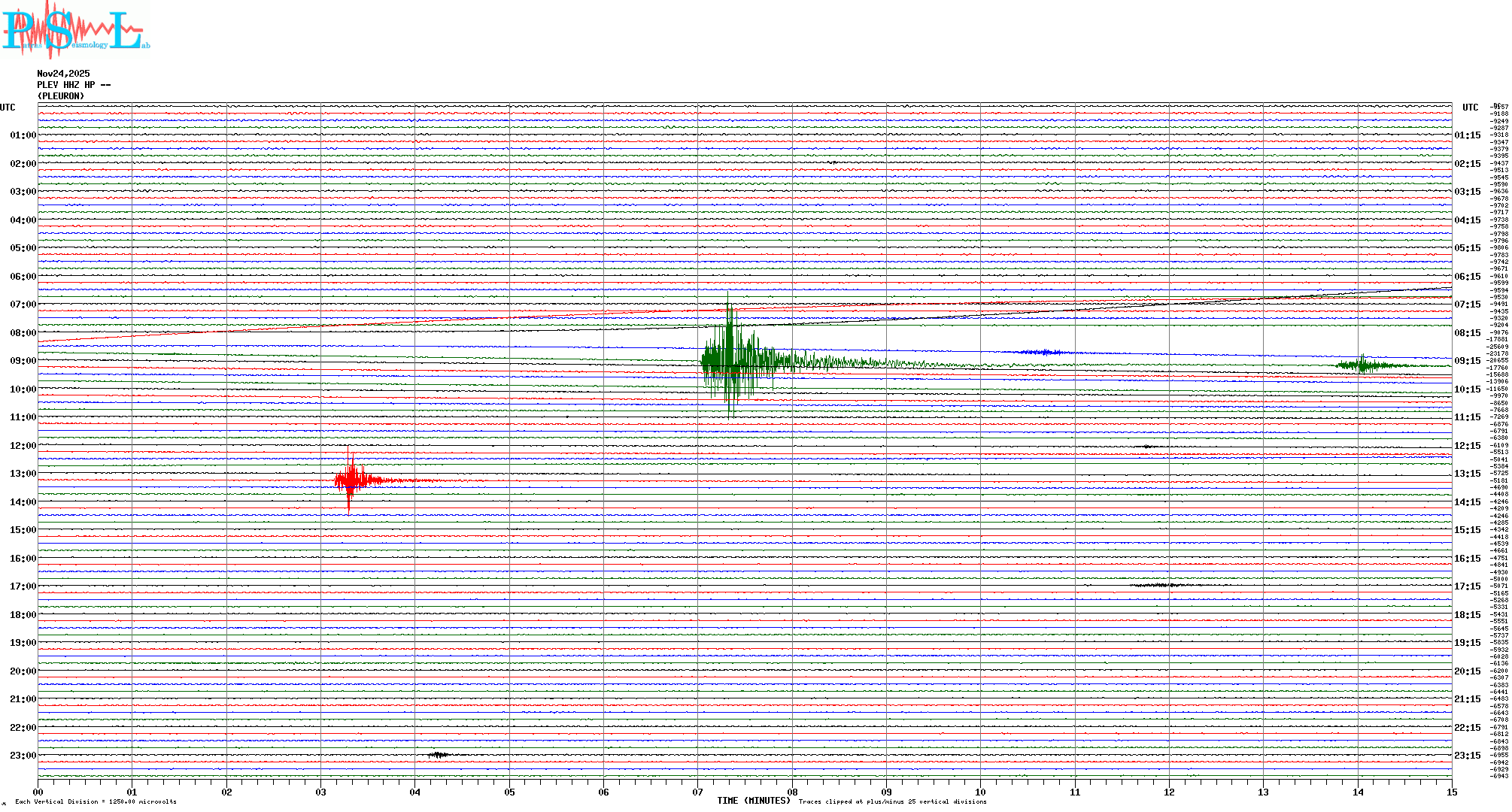1512x812 pixels.
Task: Click the small black event on the 23:00 trace
Action: tap(439, 755)
